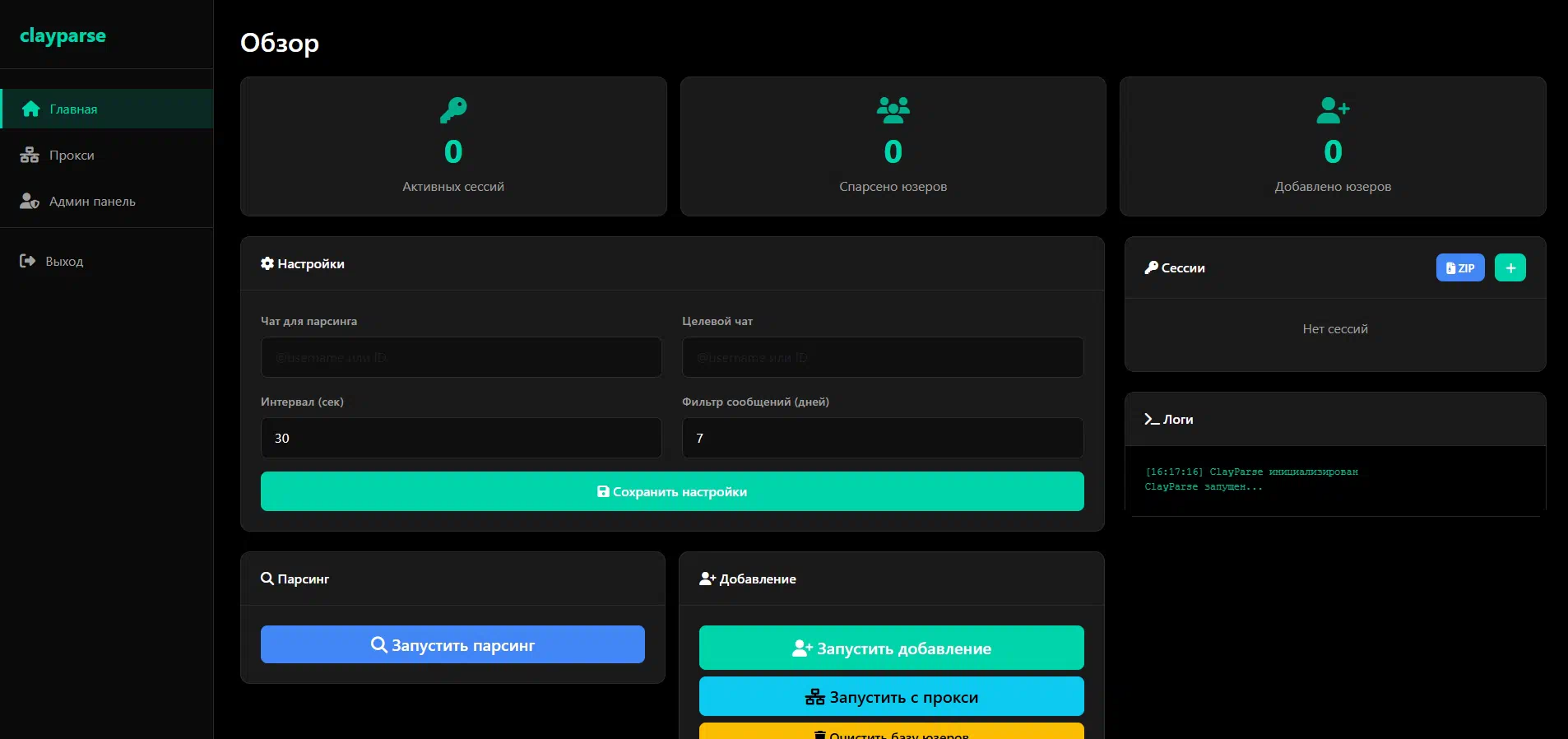Select the Фильтр сообщений (дней) field
The height and width of the screenshot is (739, 1568).
click(x=882, y=438)
